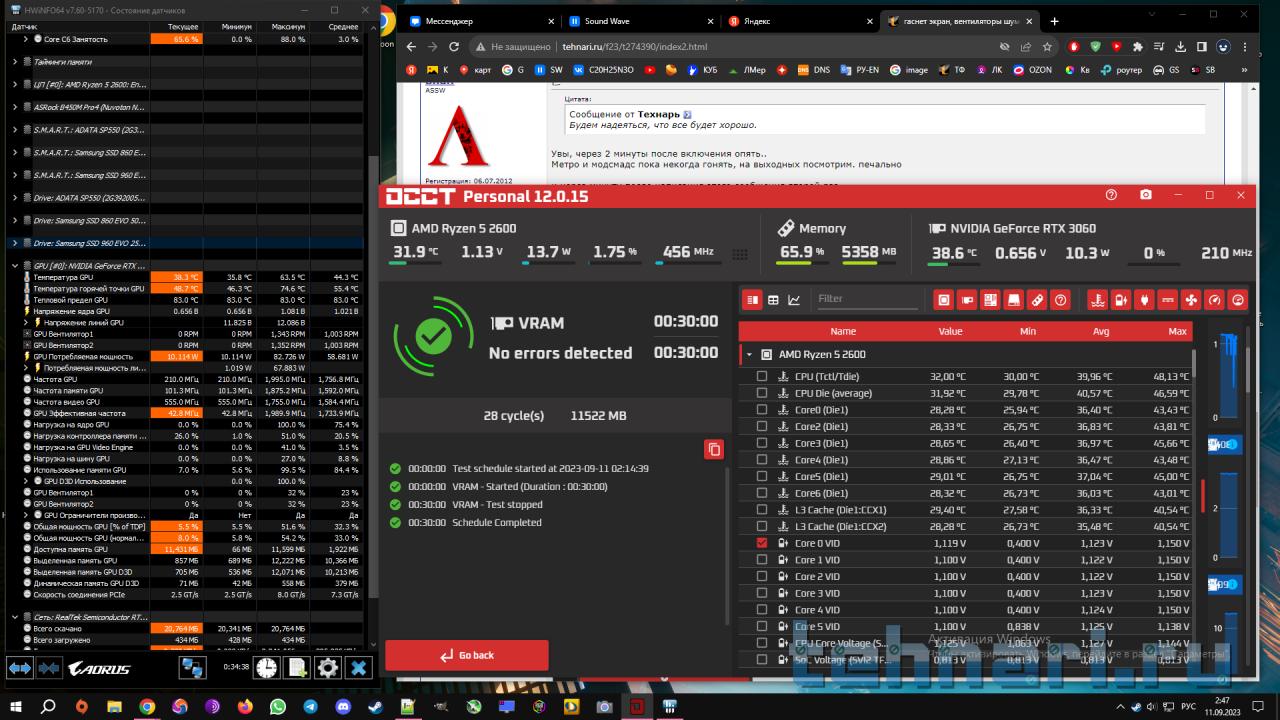Check the CPU (Tctl/Tdie) checkbox
The height and width of the screenshot is (720, 1280).
pyautogui.click(x=762, y=377)
